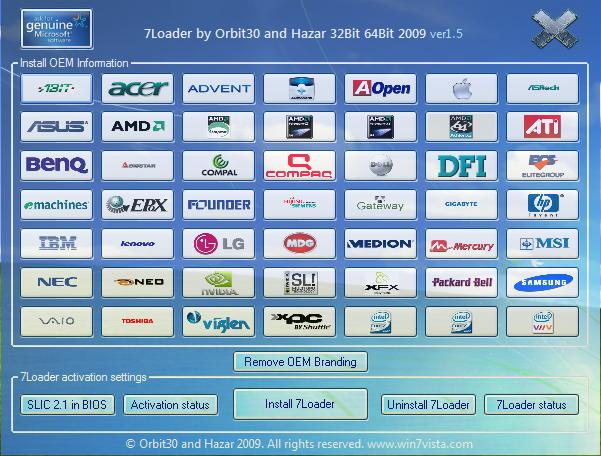The image size is (601, 456).
Task: Select the Samsung OEM logo
Action: [542, 283]
